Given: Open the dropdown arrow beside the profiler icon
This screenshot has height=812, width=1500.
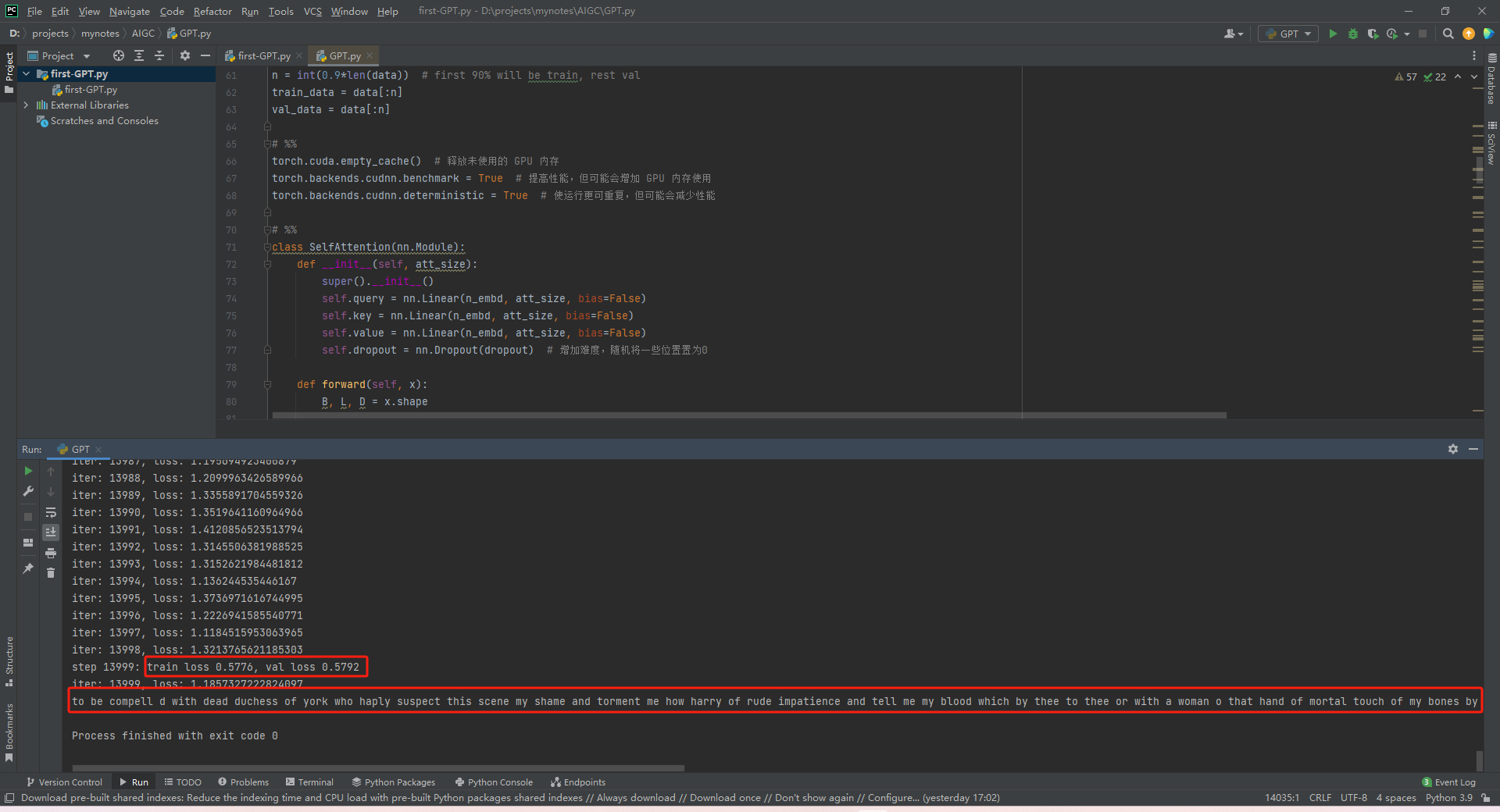Looking at the screenshot, I should 1406,34.
